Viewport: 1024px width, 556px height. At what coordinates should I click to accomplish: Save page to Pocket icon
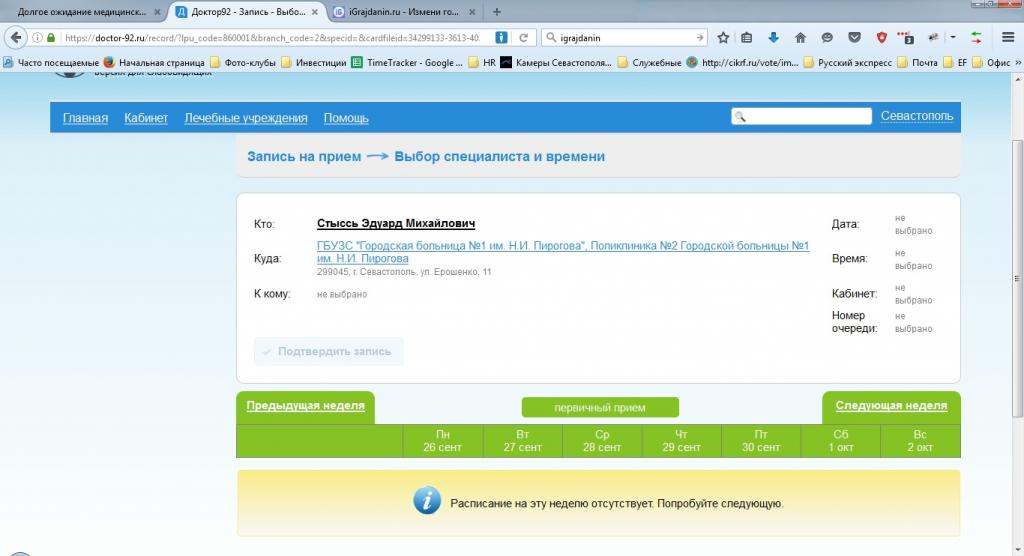pos(854,38)
